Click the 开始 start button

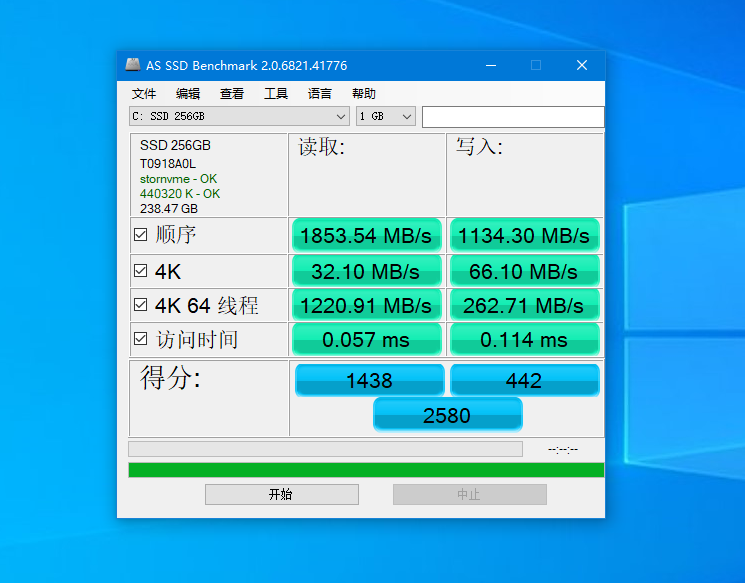coord(282,495)
